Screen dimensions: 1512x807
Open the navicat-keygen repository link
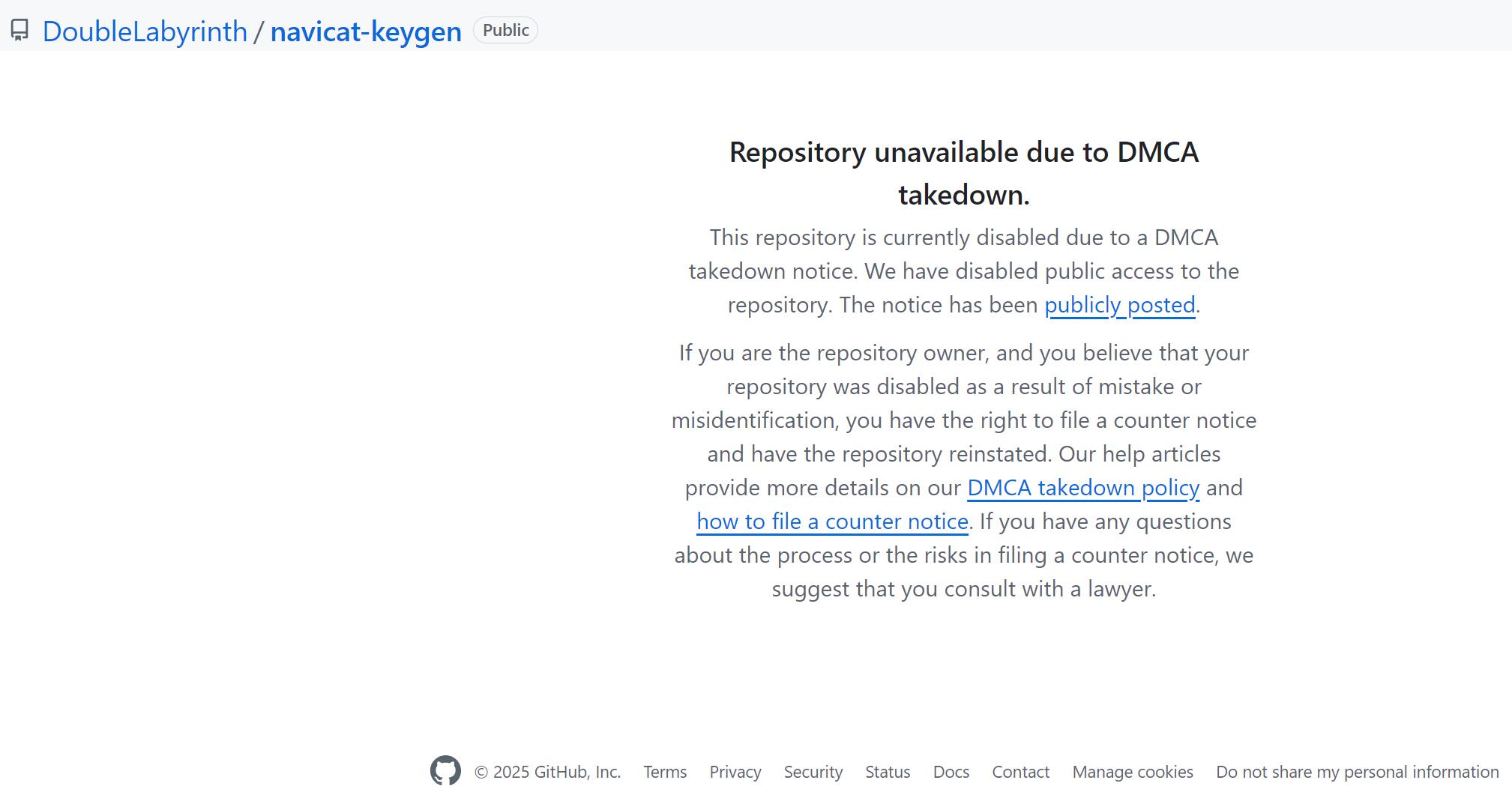click(x=366, y=31)
